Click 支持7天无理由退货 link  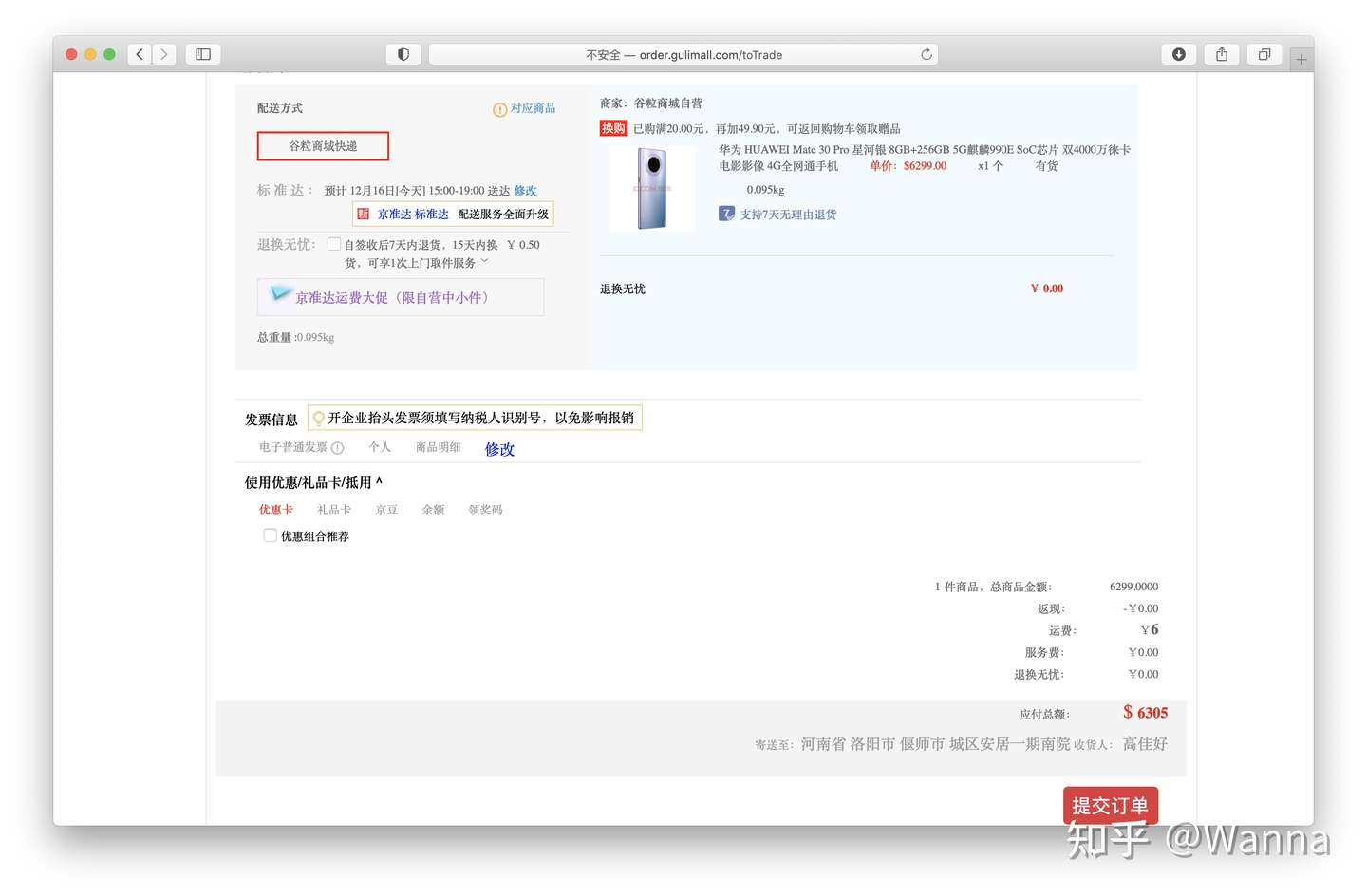[789, 215]
